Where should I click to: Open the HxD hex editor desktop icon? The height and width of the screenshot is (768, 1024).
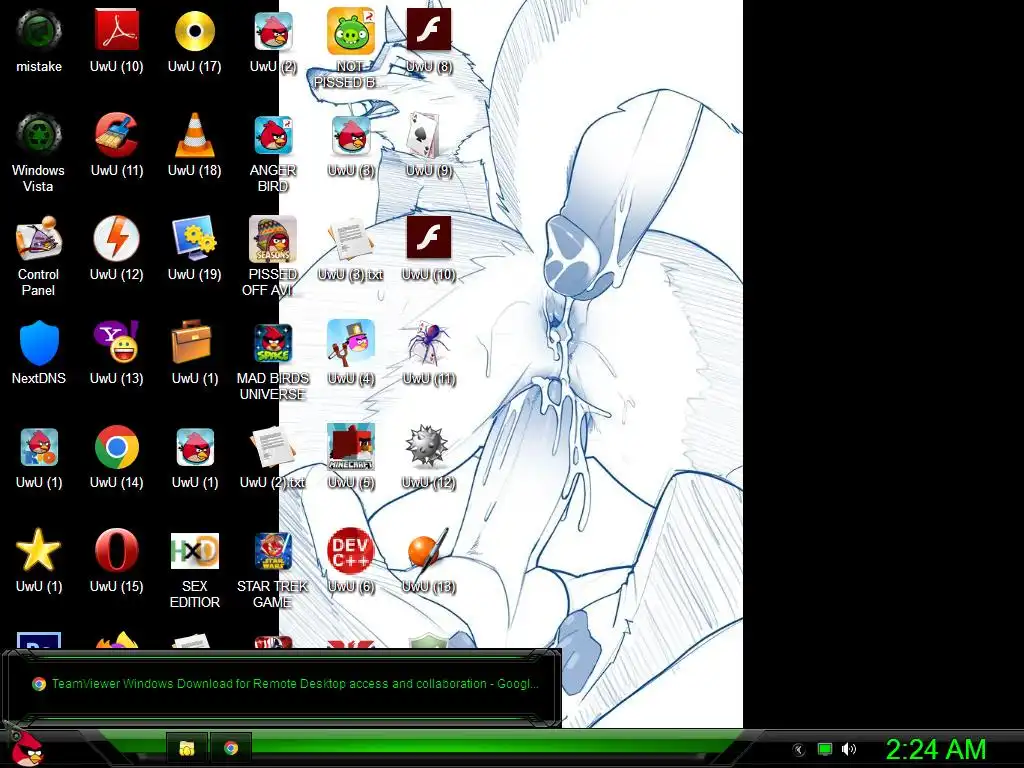pos(195,568)
